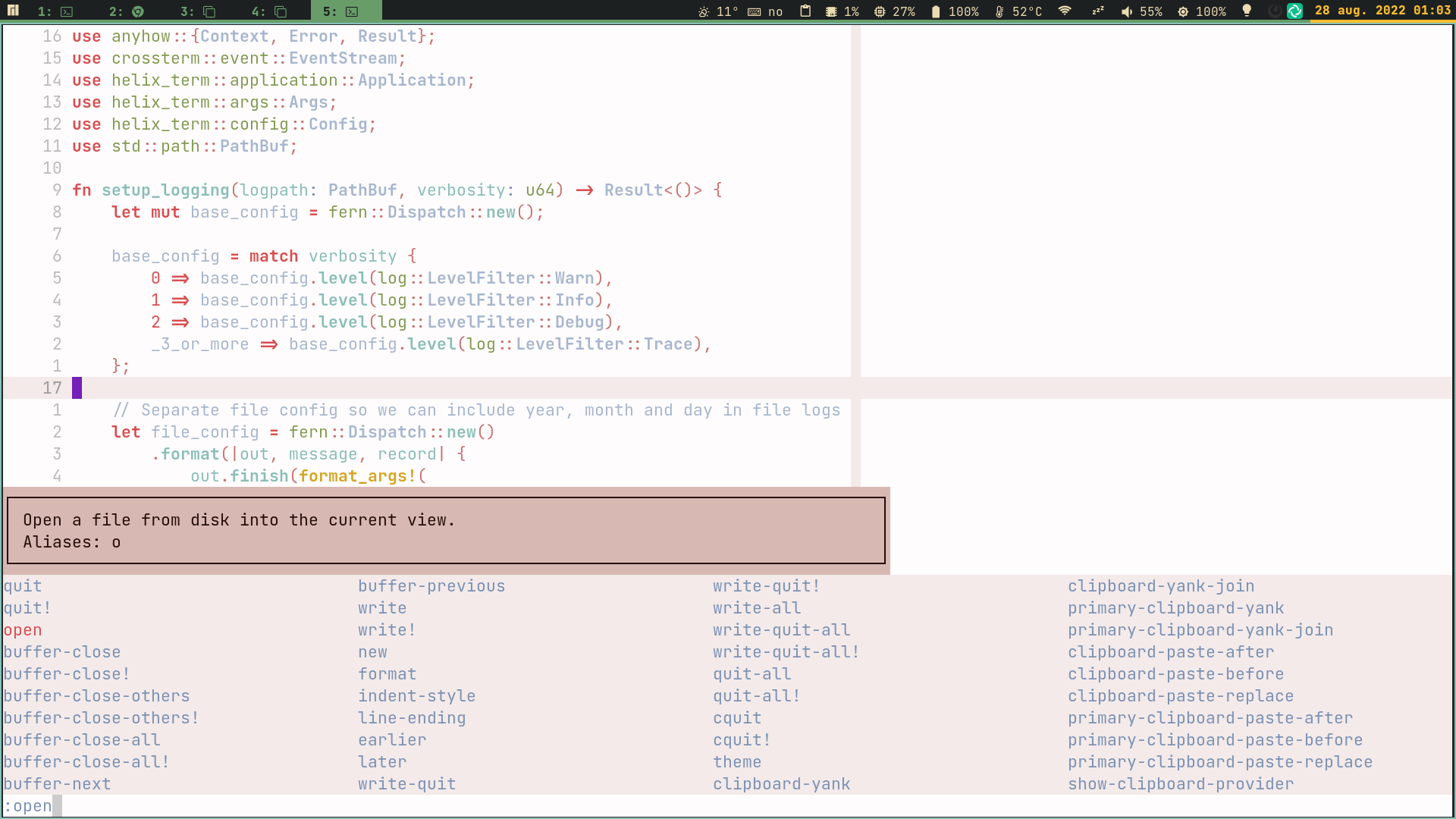
Task: Click the keyboard layout icon
Action: pyautogui.click(x=754, y=11)
